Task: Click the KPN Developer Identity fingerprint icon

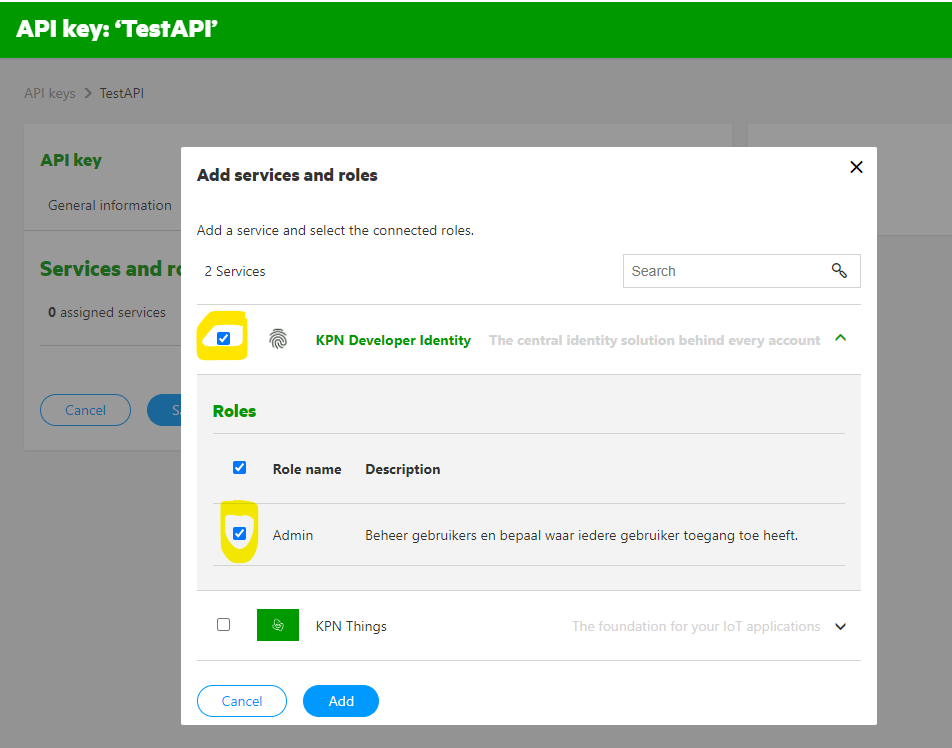Action: (278, 339)
